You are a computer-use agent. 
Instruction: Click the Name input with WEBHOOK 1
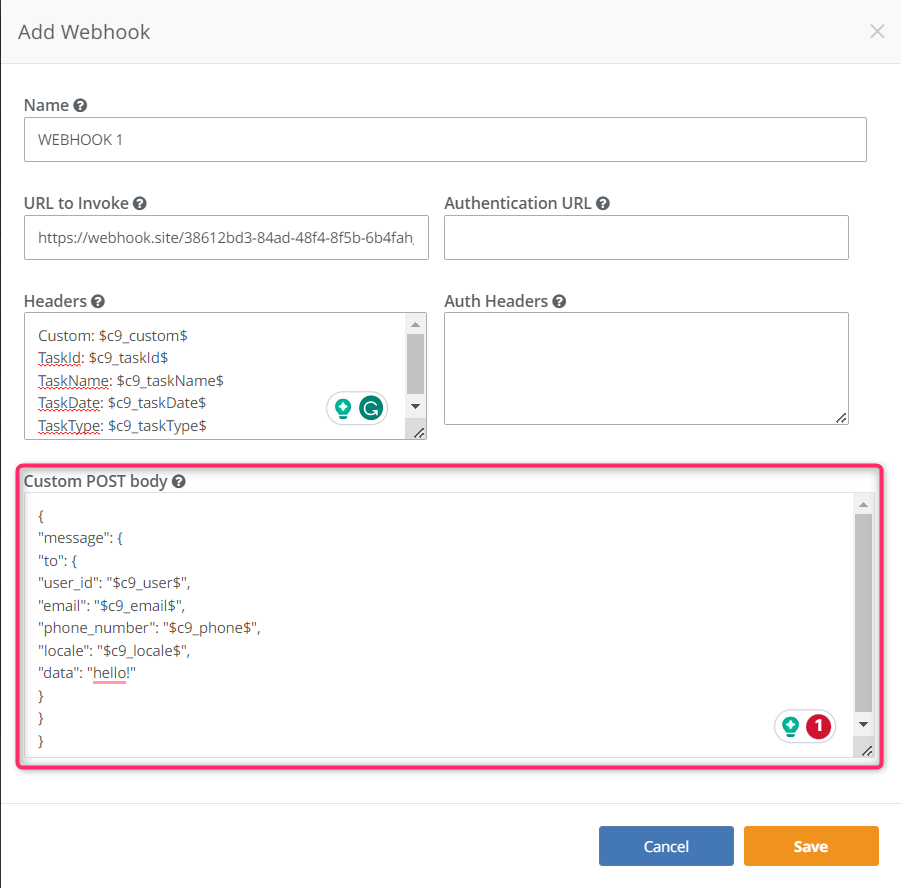pos(445,140)
